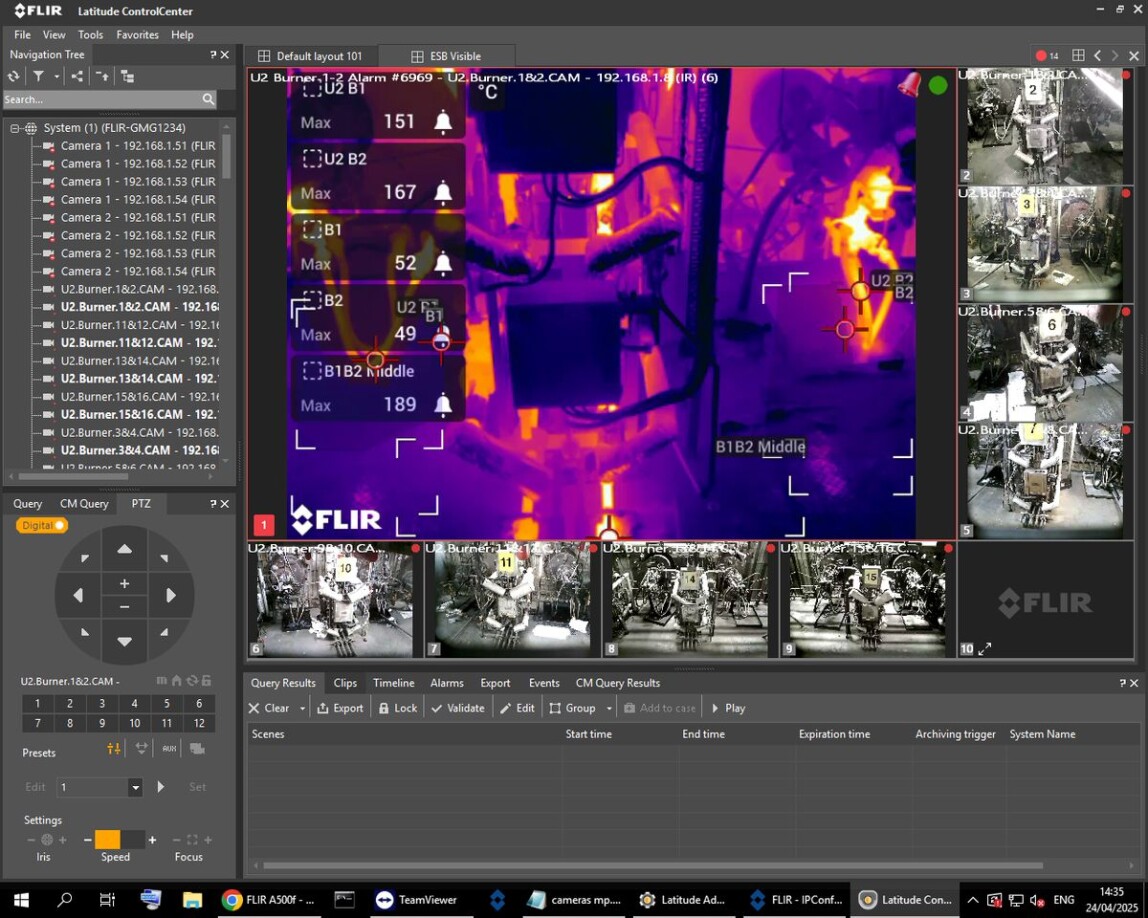The height and width of the screenshot is (918, 1148).
Task: Click the red alarm bell on thermal view
Action: point(909,85)
